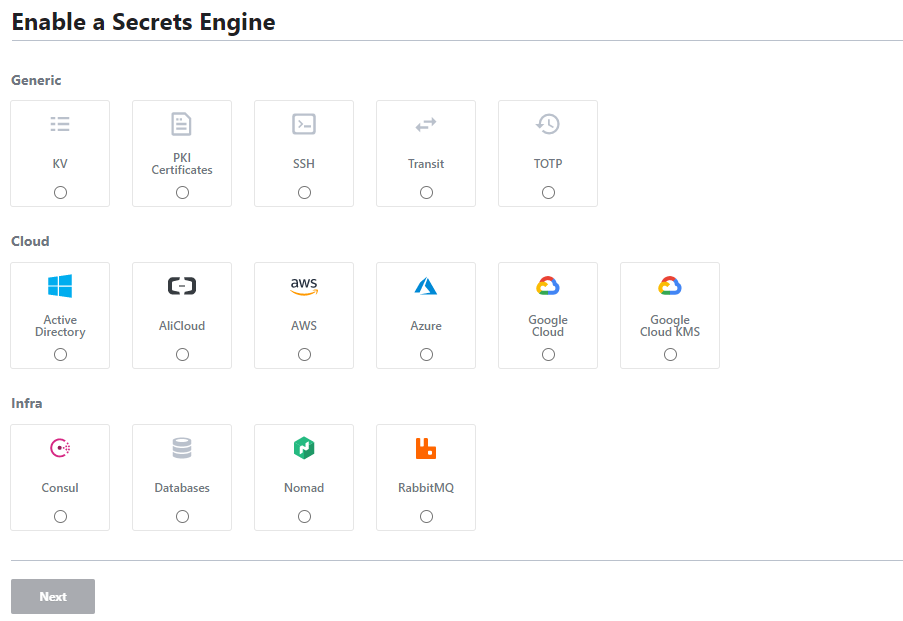
Task: Click the AliCloud bracket logo
Action: coord(182,286)
